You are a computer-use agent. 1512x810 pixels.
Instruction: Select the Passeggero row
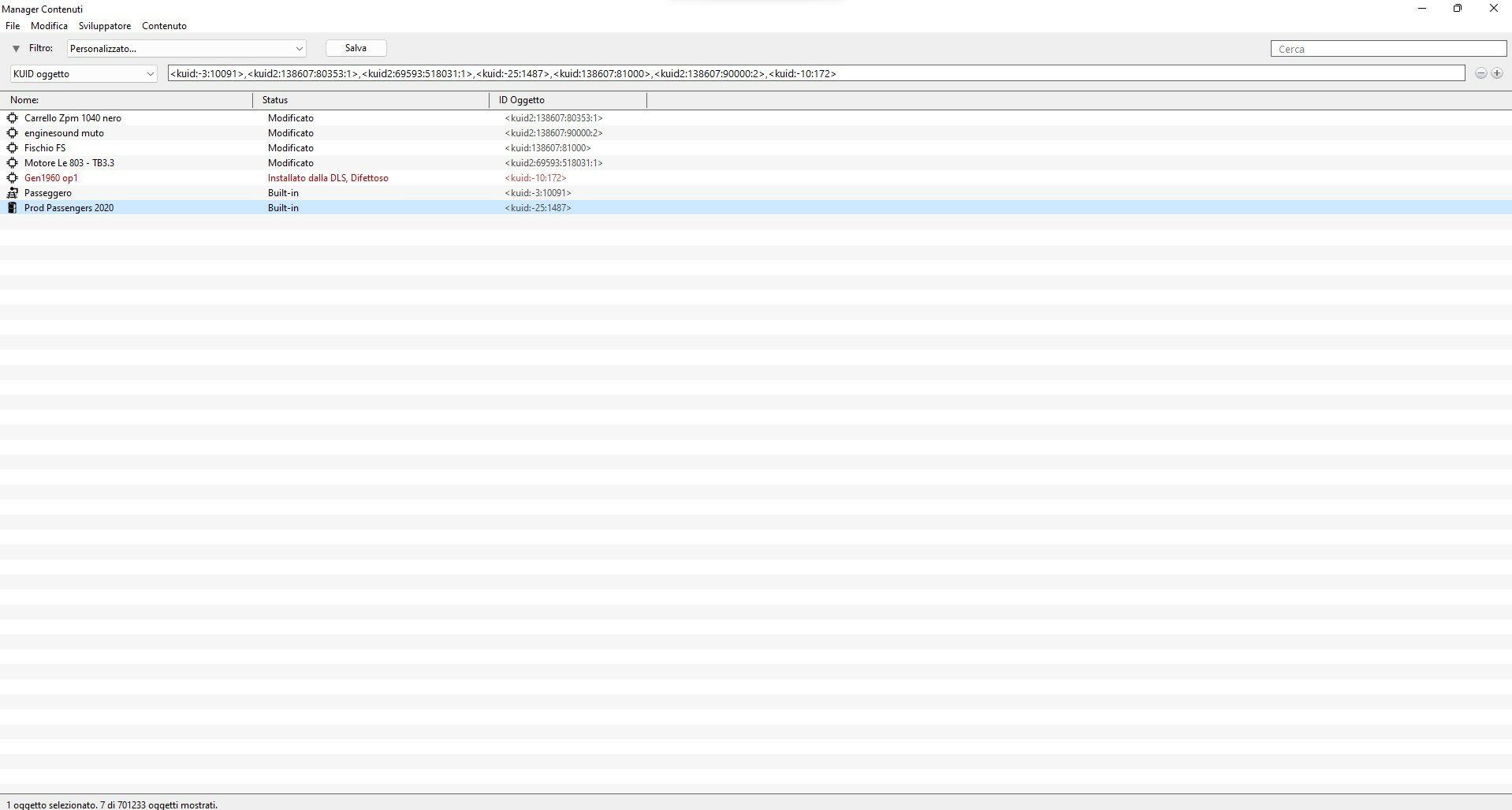(x=756, y=193)
